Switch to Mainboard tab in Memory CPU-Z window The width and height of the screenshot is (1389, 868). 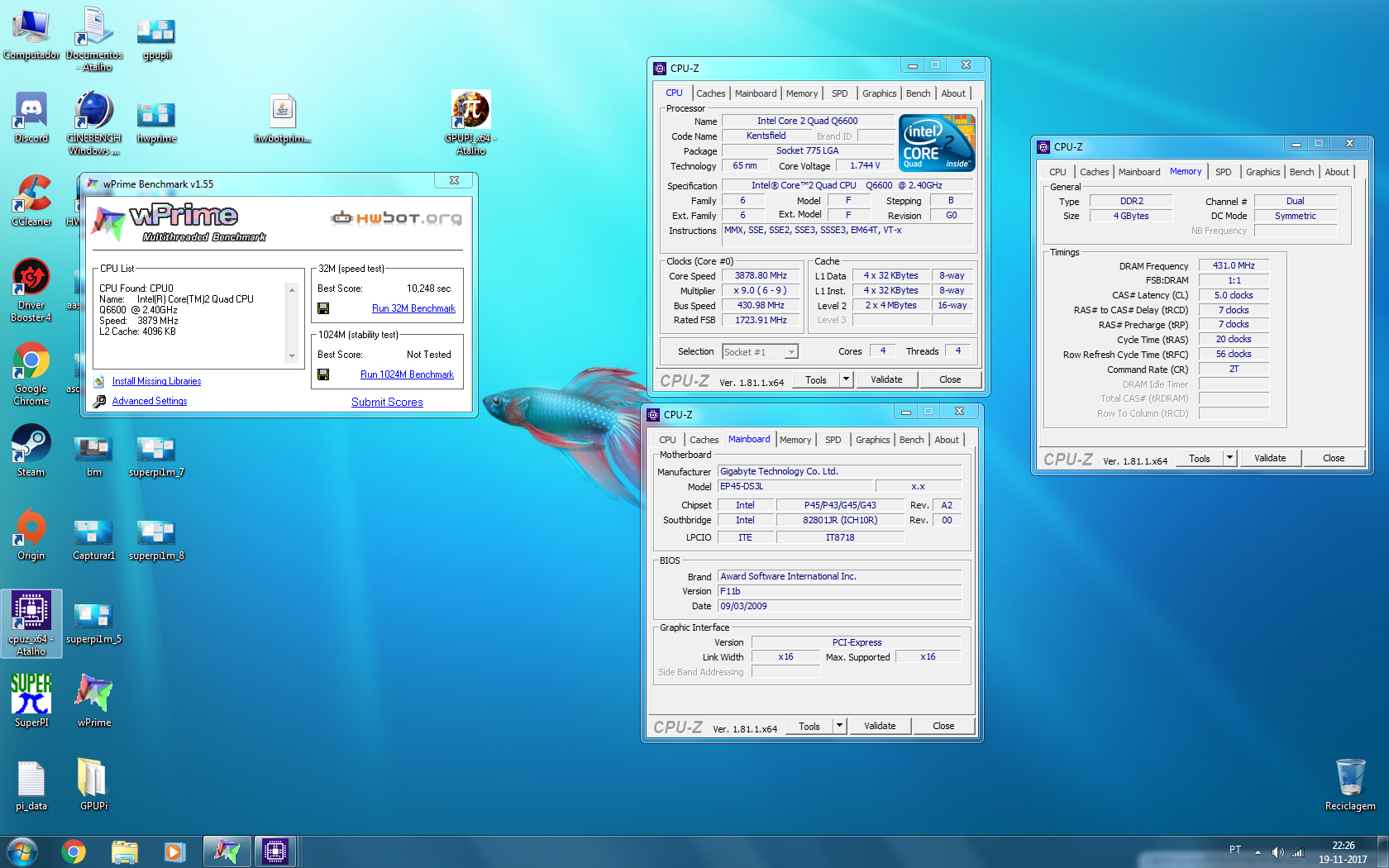(1139, 172)
